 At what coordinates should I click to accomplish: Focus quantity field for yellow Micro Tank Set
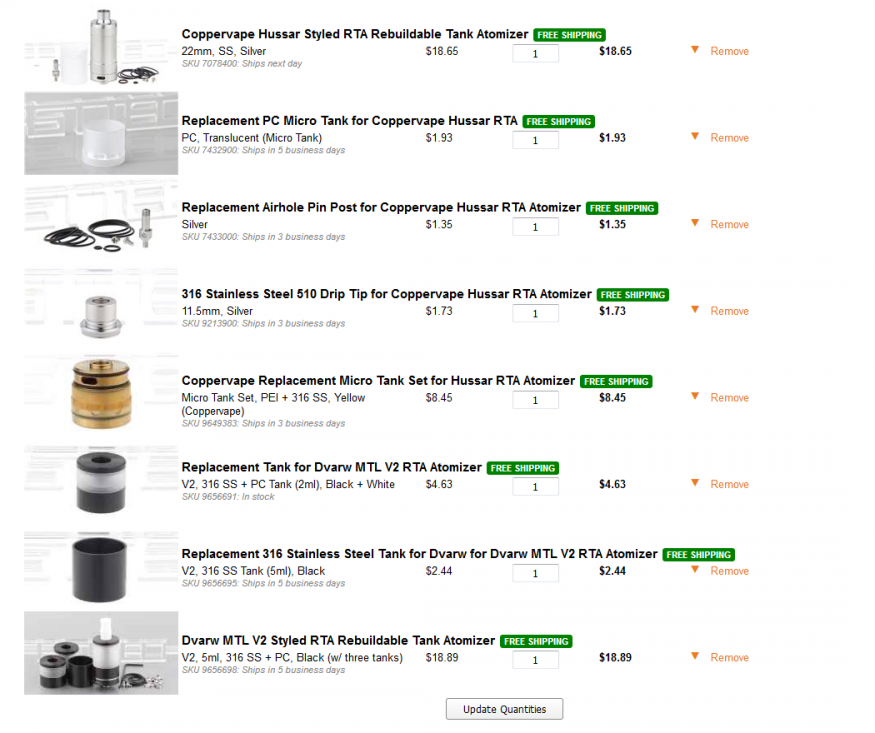[535, 400]
